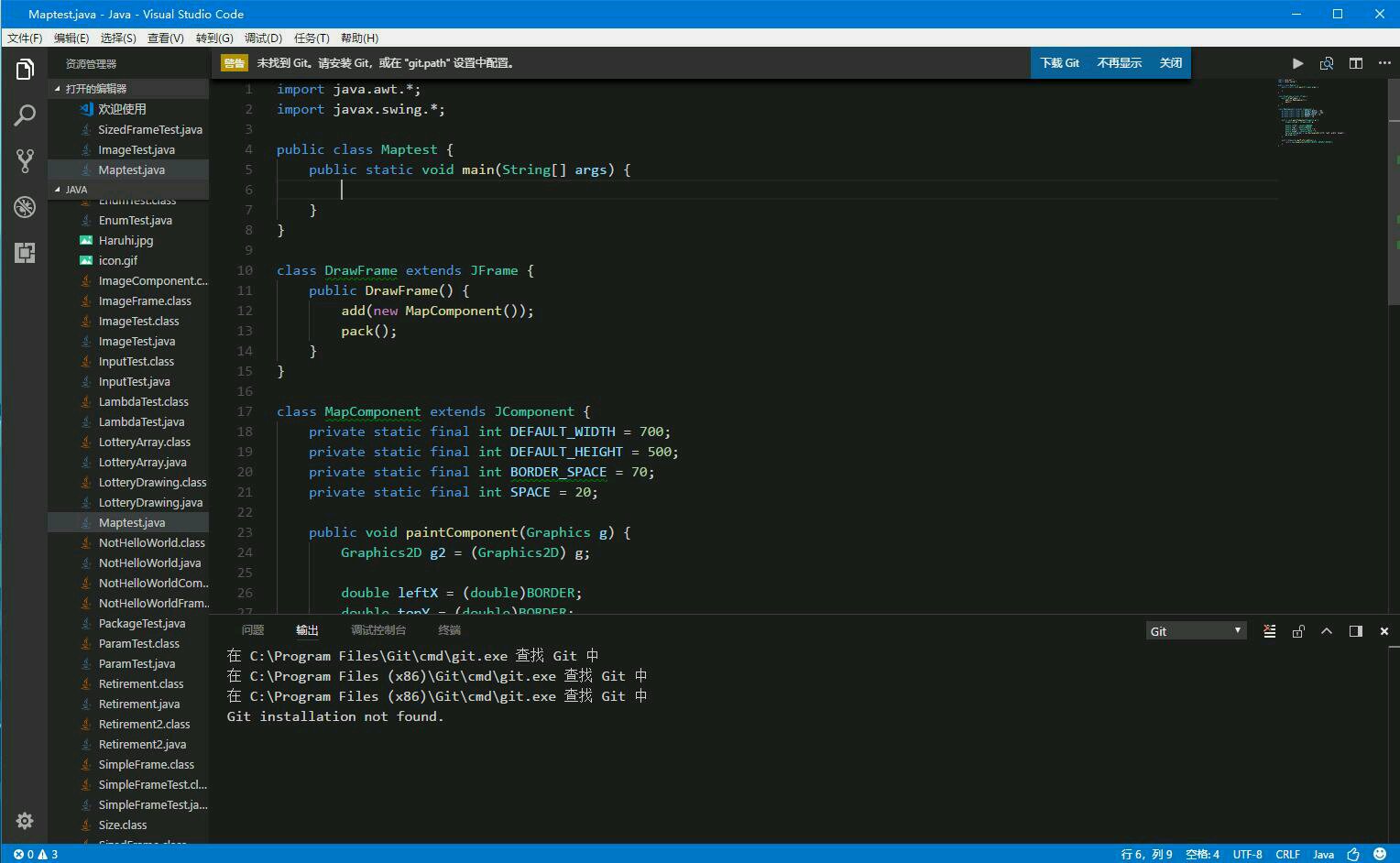Click the smiley feedback icon in status bar

pyautogui.click(x=1380, y=854)
